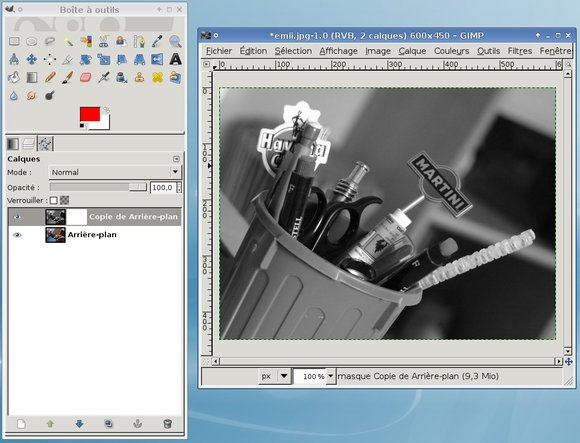Swap foreground and background colors arrow

(x=106, y=109)
